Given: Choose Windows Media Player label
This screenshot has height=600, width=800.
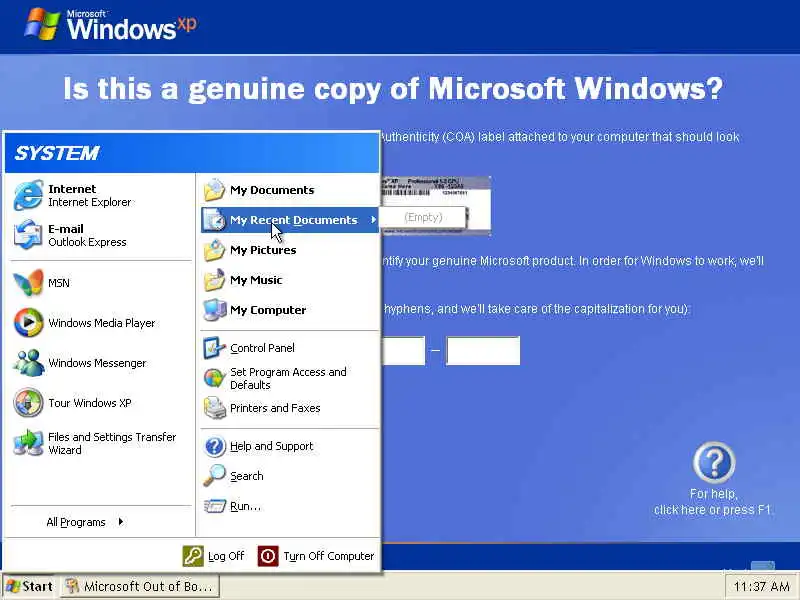Looking at the screenshot, I should coord(102,323).
